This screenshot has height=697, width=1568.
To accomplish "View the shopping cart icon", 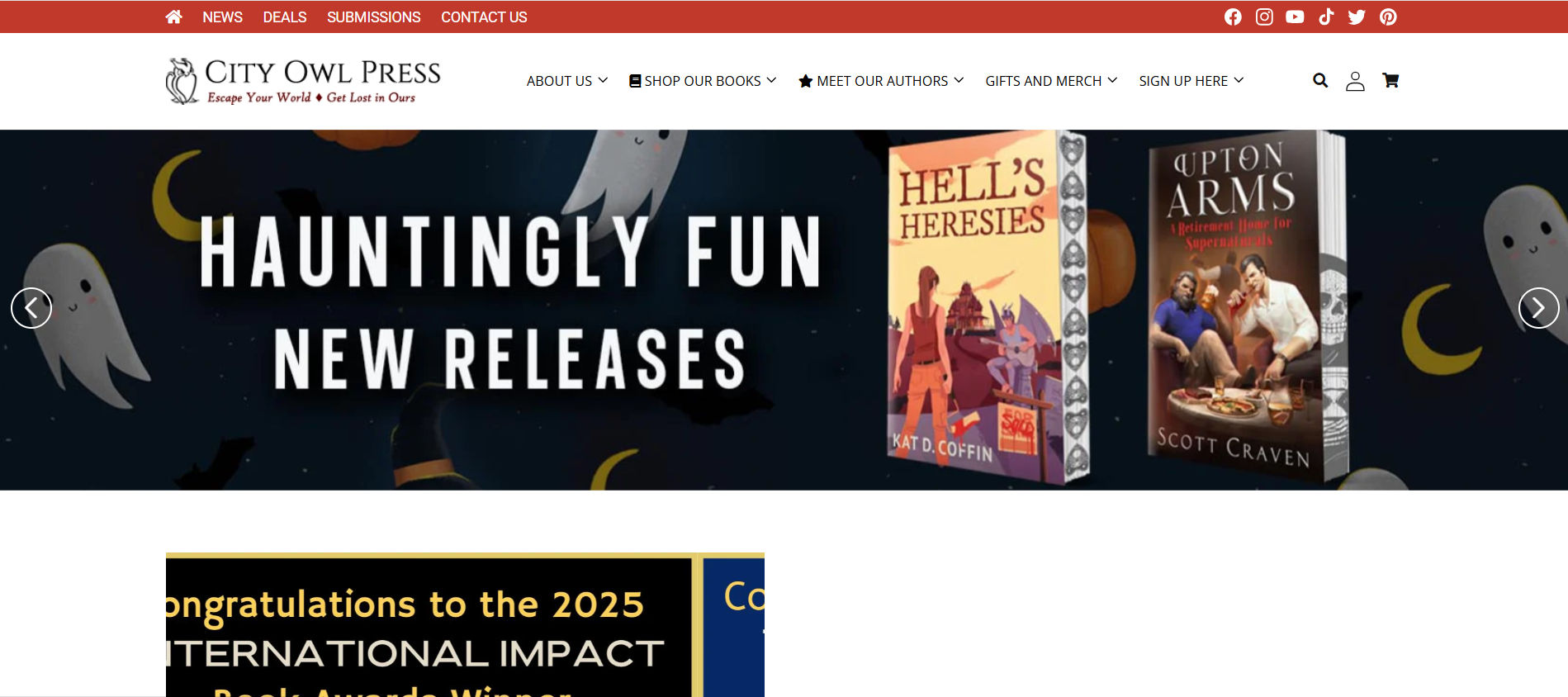I will pyautogui.click(x=1390, y=80).
